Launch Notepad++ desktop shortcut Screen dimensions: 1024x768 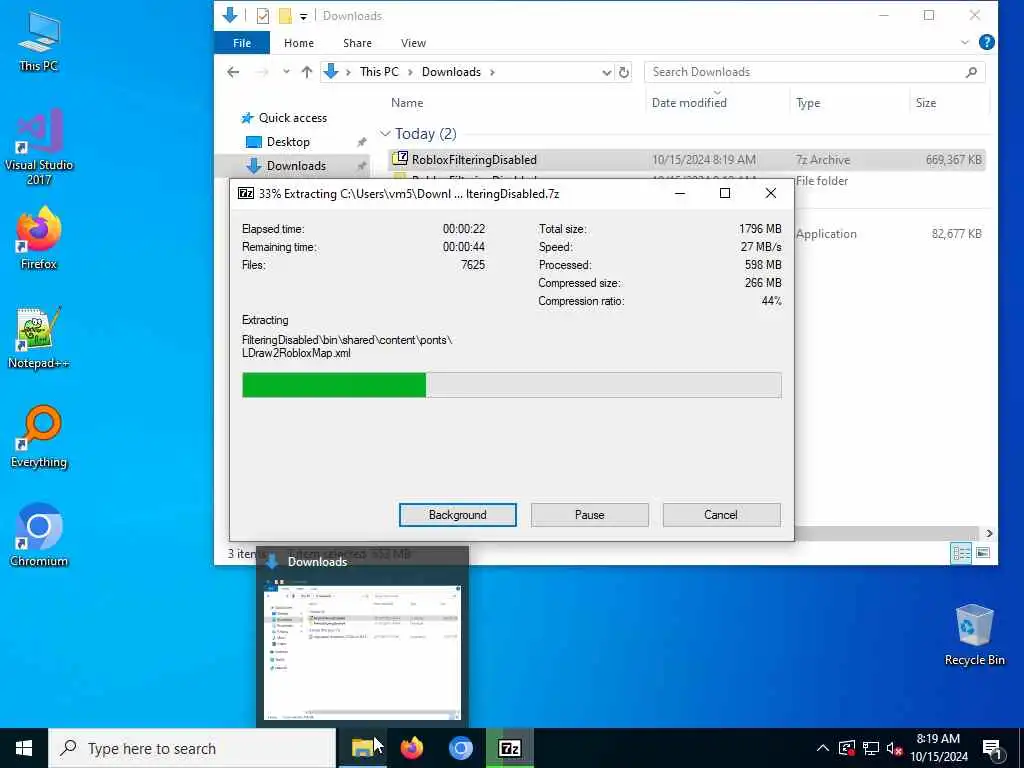point(39,338)
